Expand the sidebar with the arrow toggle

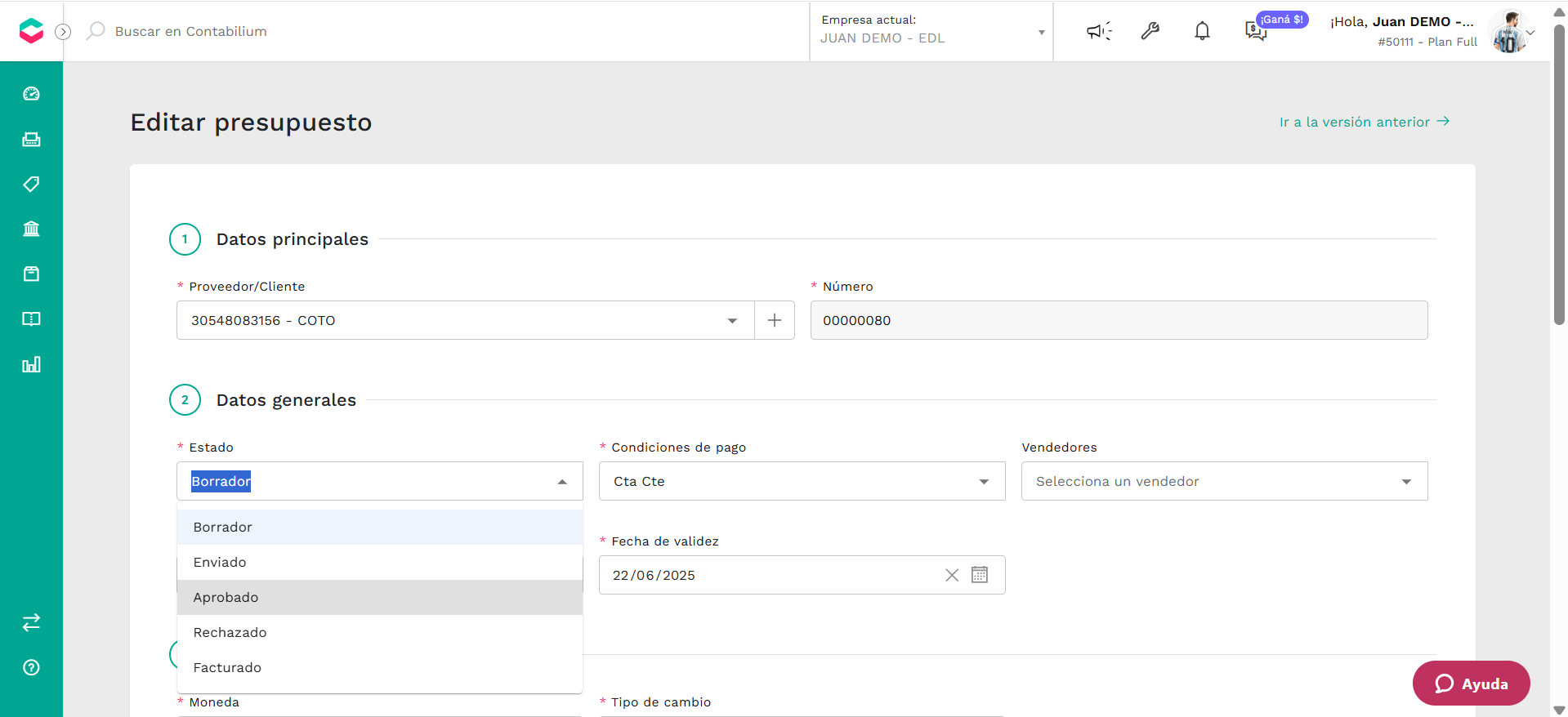(x=63, y=32)
